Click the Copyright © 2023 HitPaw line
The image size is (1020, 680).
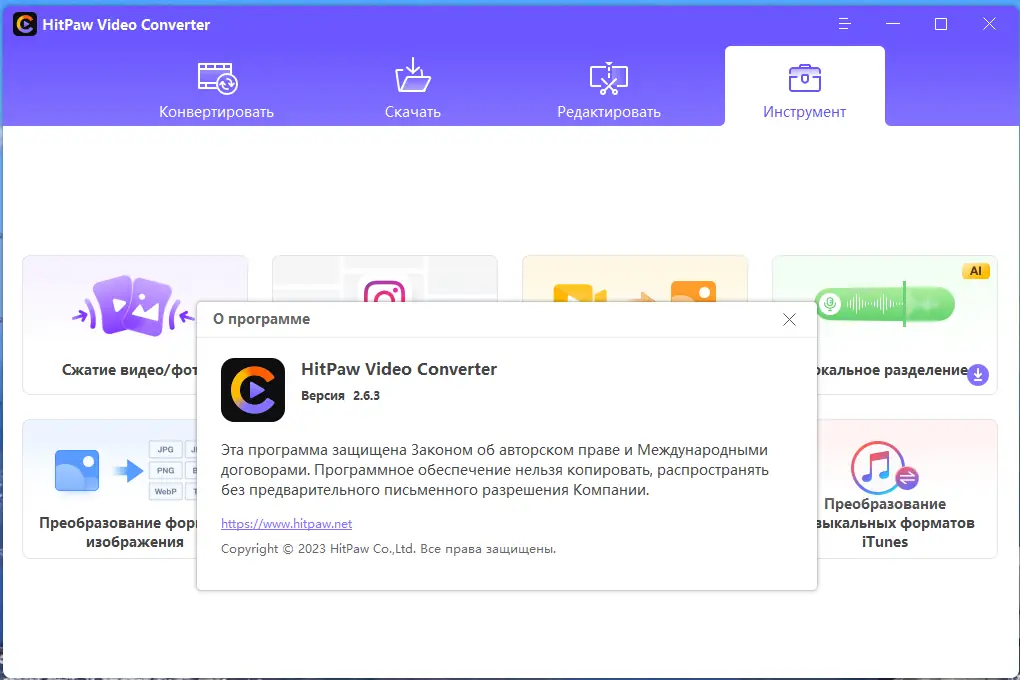[x=388, y=549]
